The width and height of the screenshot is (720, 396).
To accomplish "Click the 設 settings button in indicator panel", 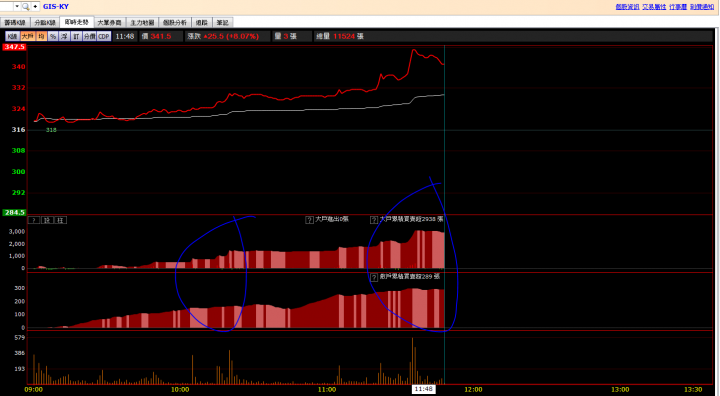I will click(x=47, y=220).
